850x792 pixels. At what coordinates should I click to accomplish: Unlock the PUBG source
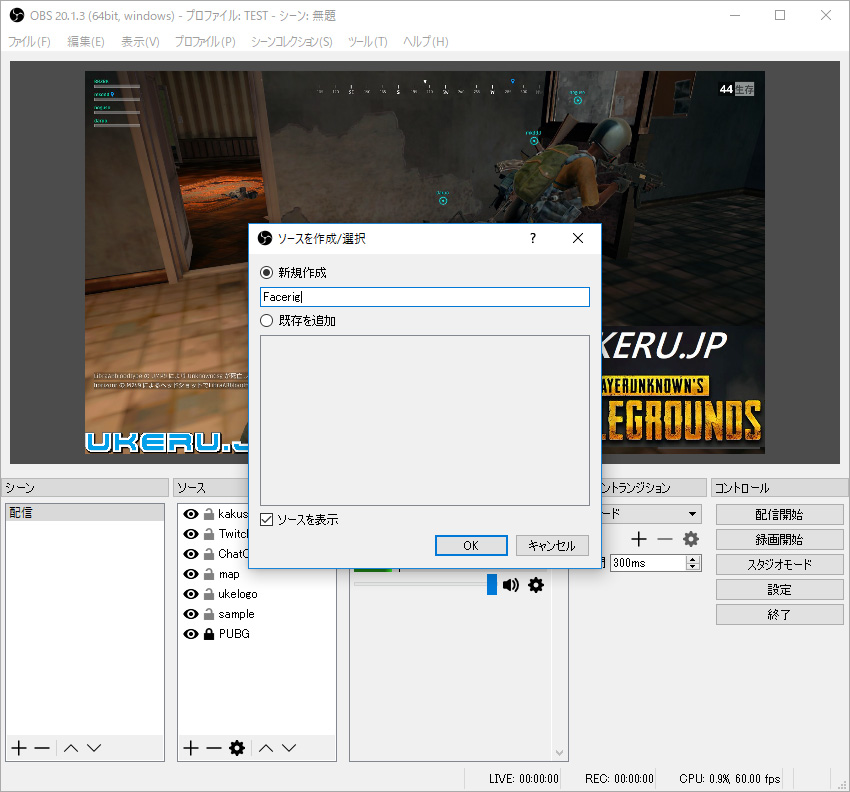209,634
